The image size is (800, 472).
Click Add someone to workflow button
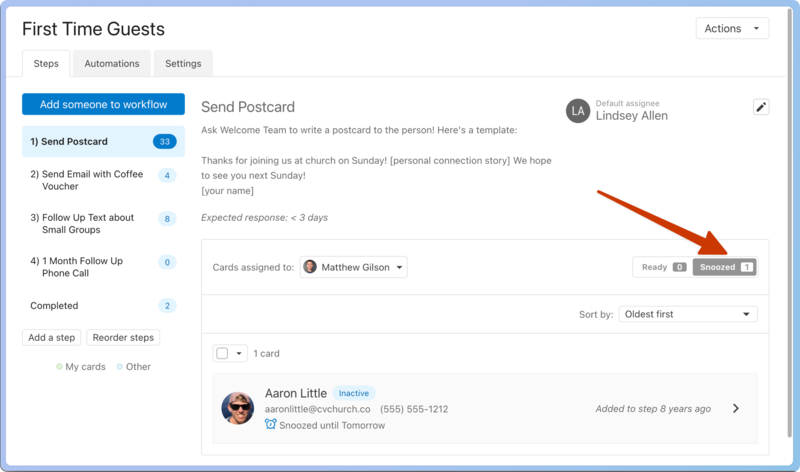[103, 104]
